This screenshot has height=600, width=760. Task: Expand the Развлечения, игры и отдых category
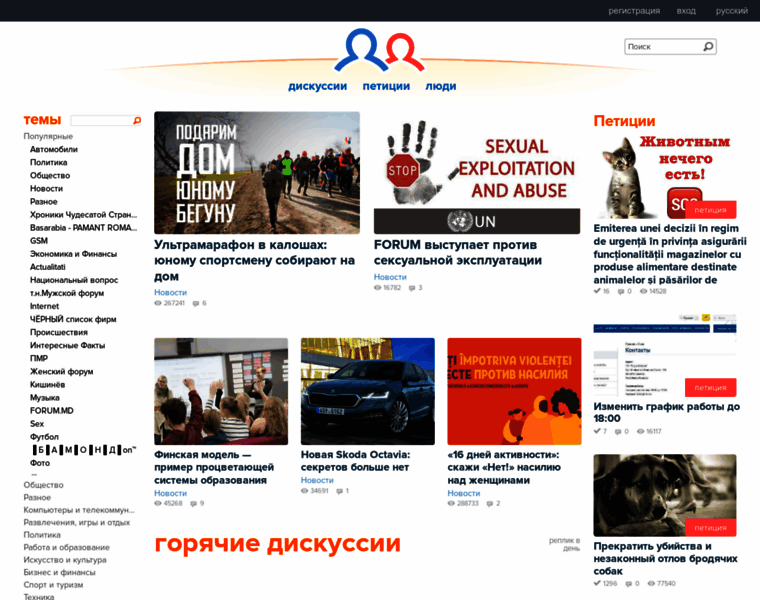[77, 522]
